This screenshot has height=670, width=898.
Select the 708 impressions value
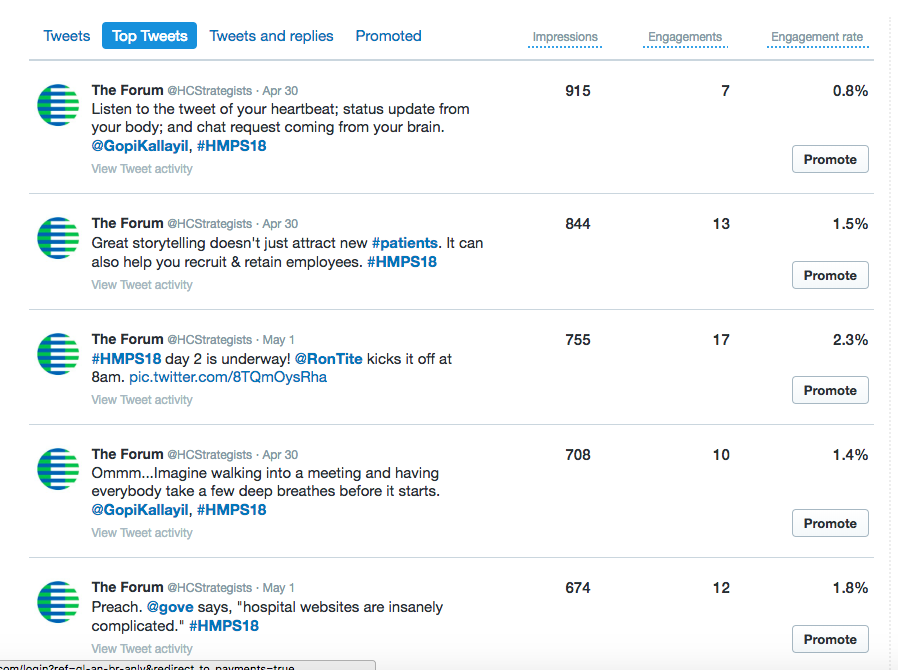coord(578,455)
